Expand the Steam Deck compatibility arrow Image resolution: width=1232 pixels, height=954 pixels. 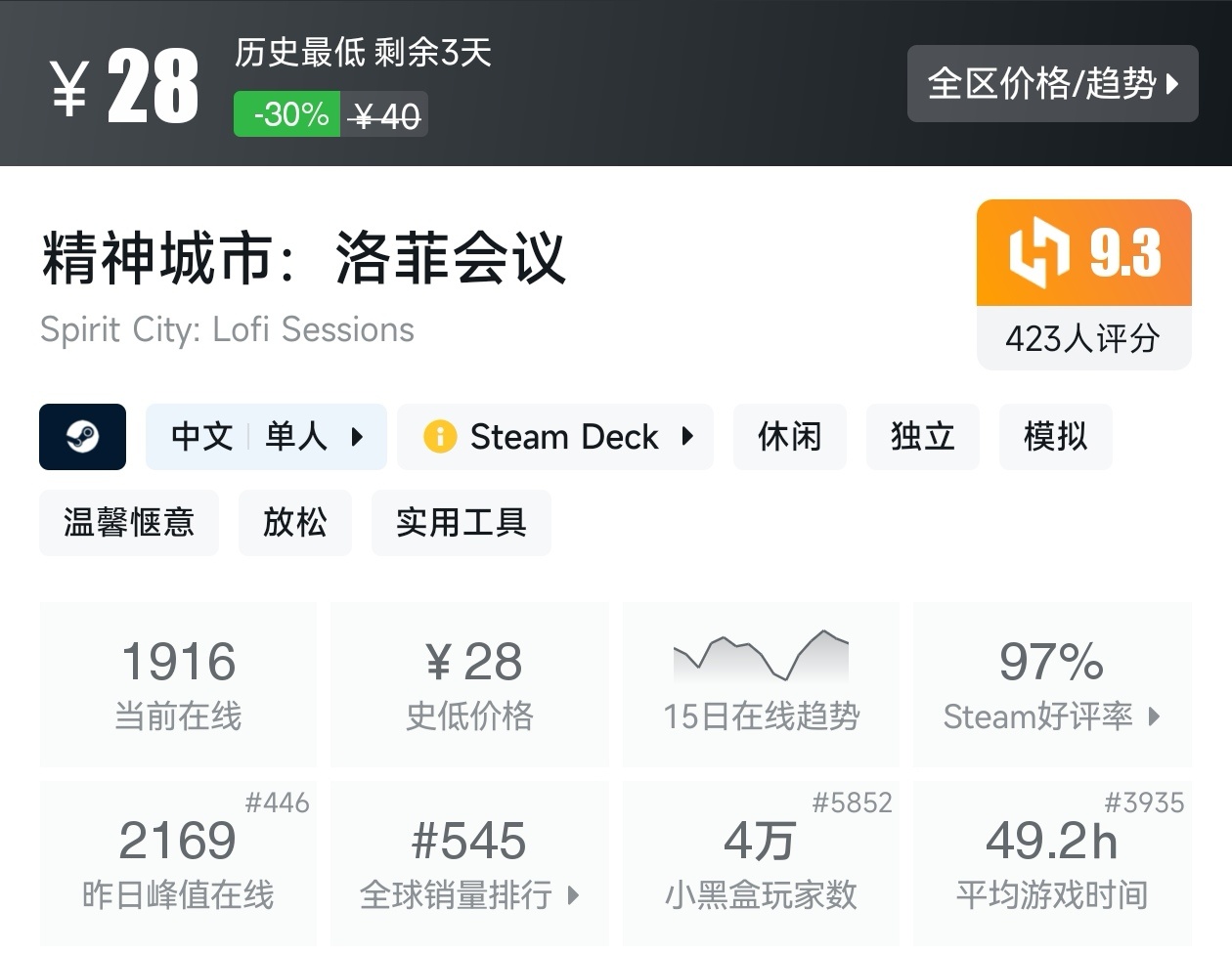pos(688,437)
